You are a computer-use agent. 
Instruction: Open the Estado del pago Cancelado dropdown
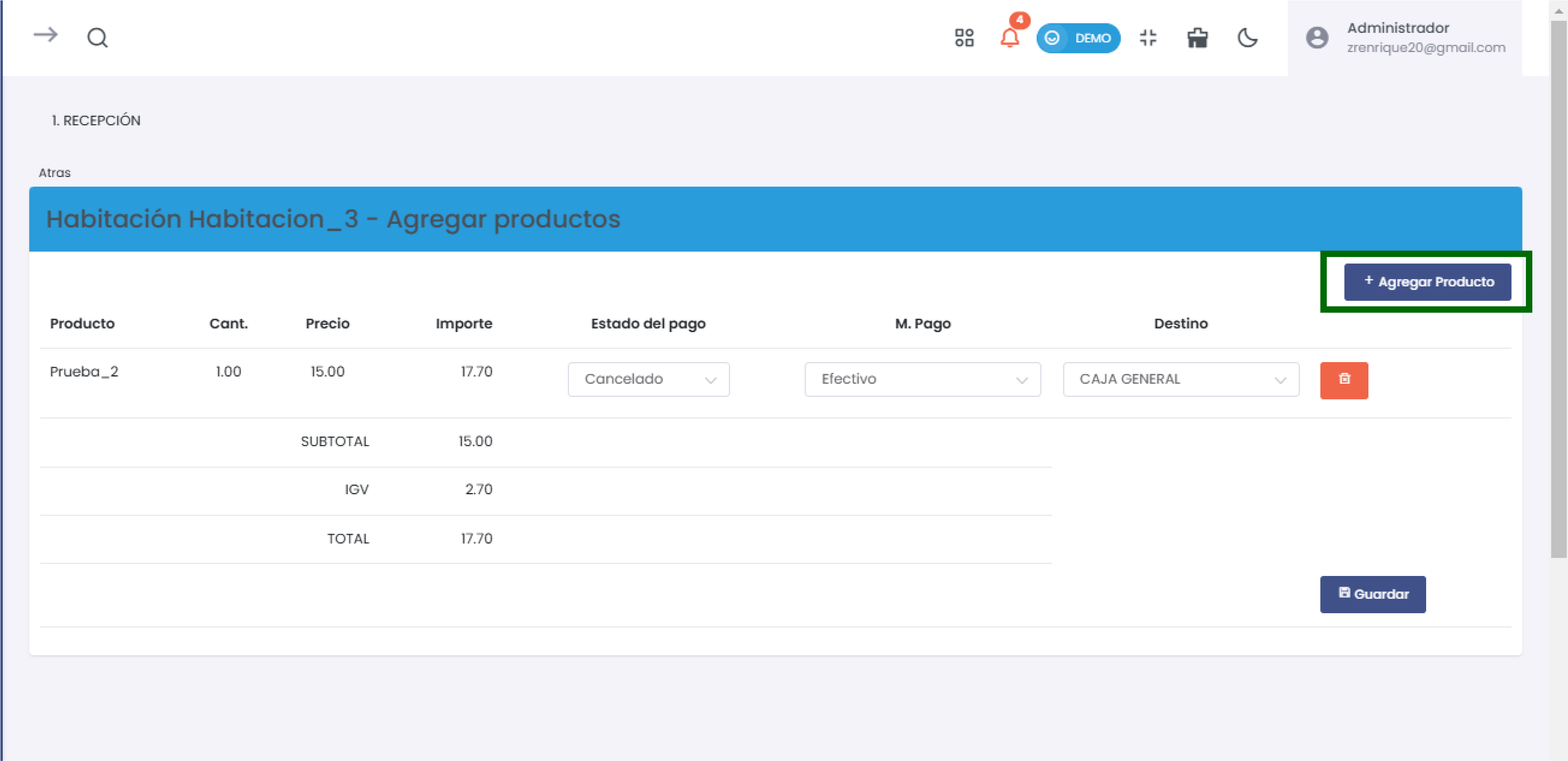[x=648, y=380]
